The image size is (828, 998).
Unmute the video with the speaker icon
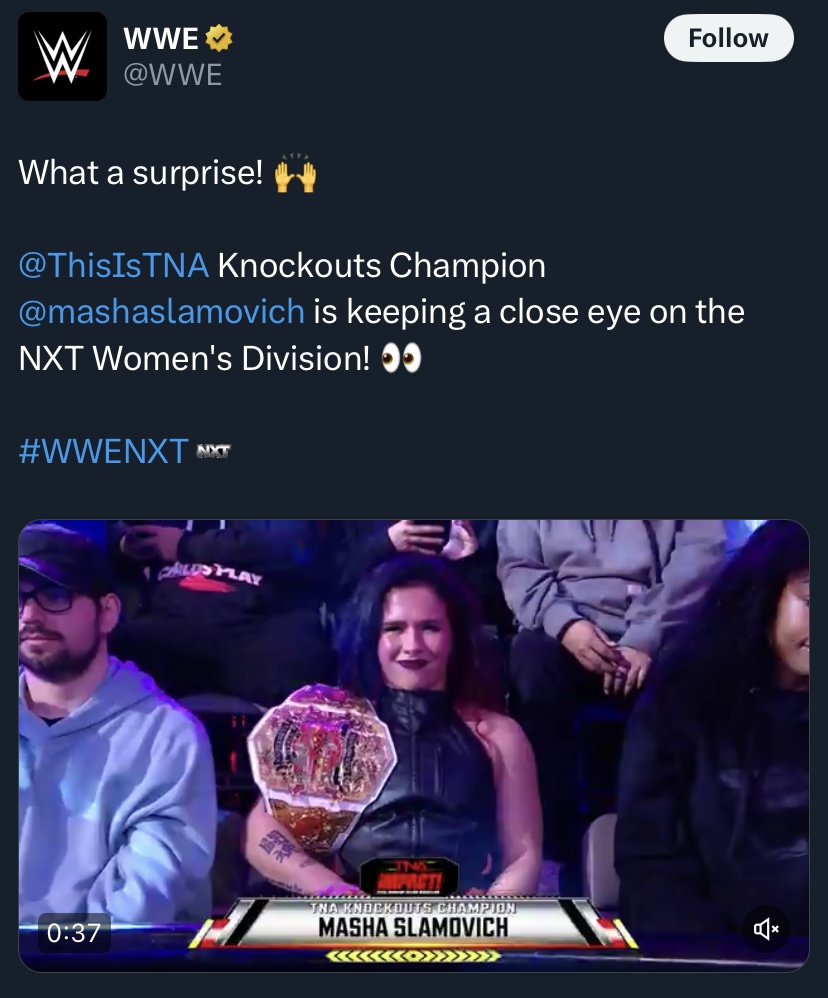(766, 929)
